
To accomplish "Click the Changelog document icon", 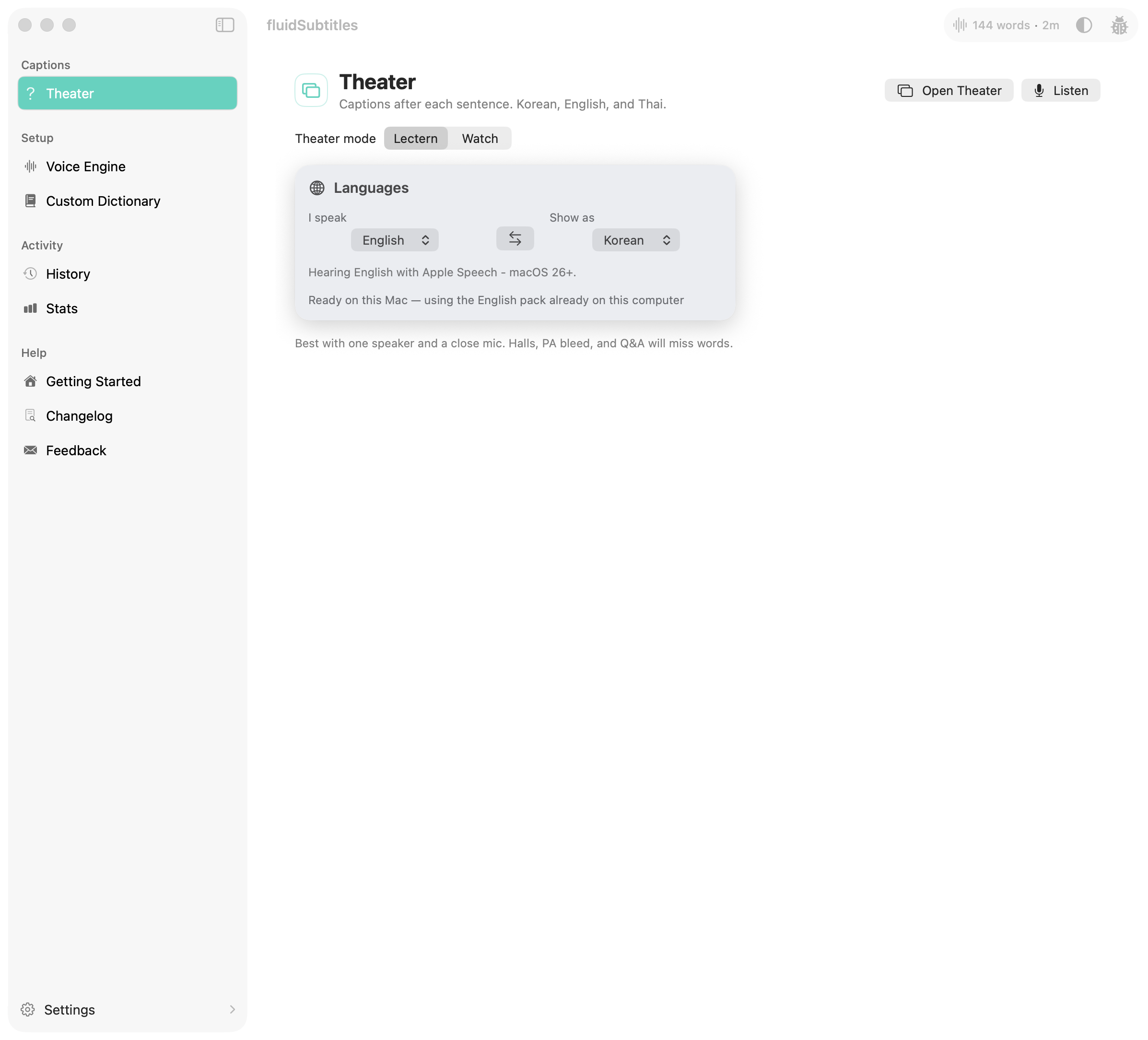I will coord(31,416).
